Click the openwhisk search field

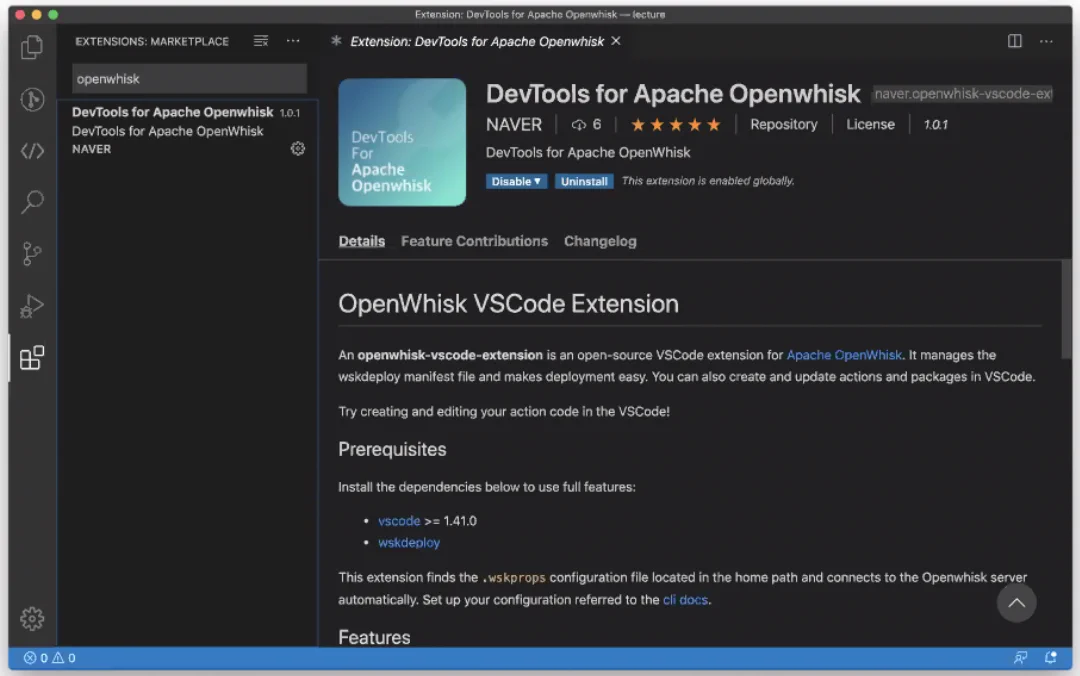[189, 79]
